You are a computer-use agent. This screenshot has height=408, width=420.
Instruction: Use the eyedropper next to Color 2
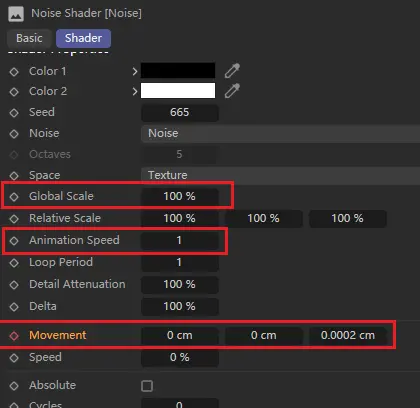click(x=232, y=91)
